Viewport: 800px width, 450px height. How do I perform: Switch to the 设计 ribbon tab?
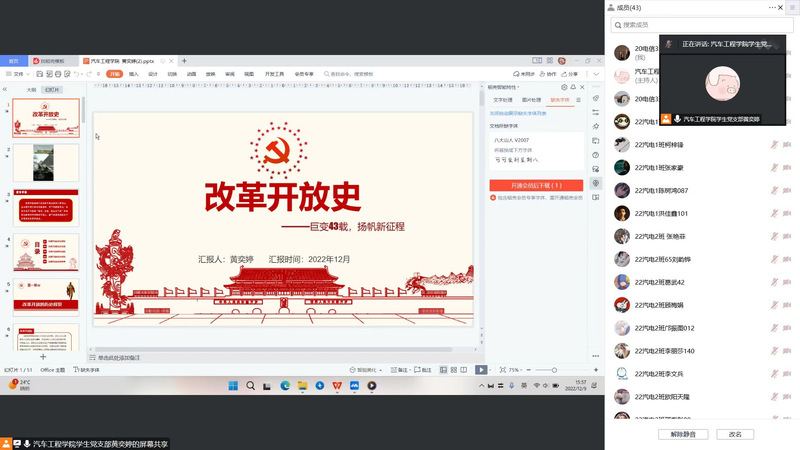[153, 74]
